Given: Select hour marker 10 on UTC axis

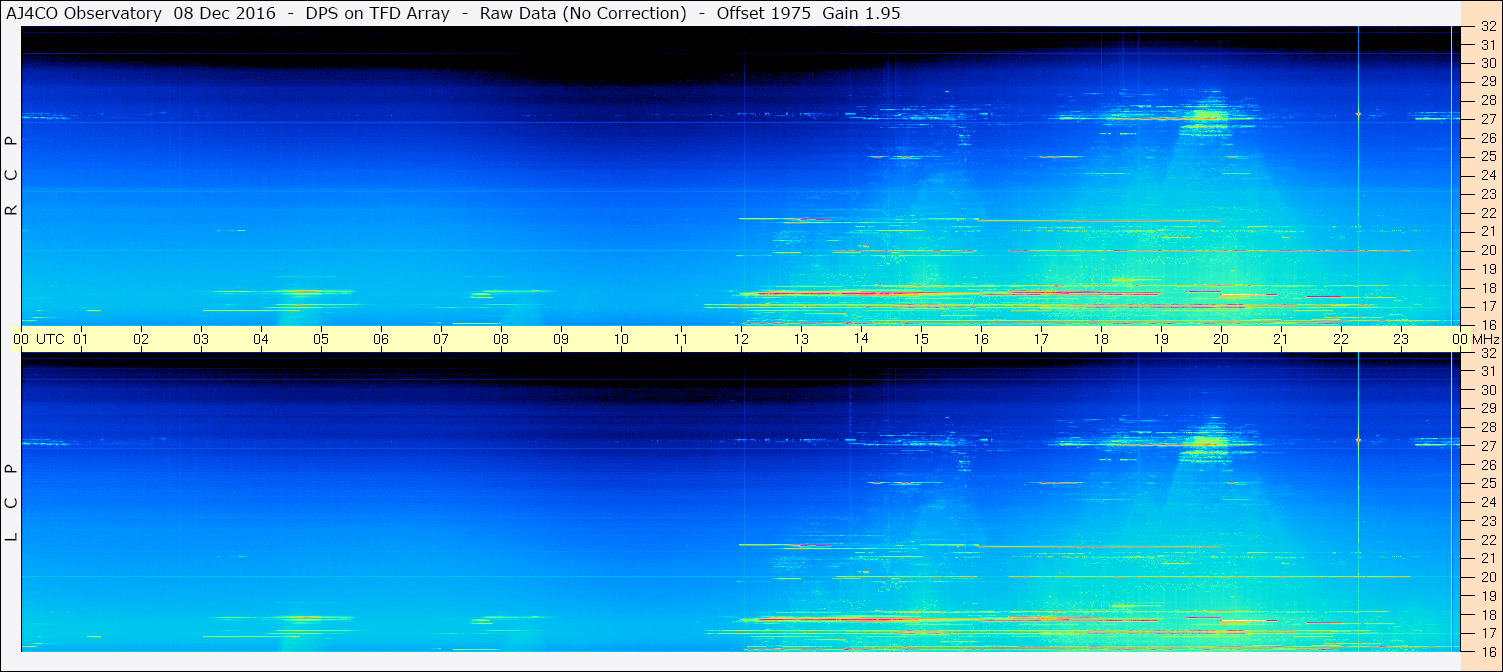Looking at the screenshot, I should pyautogui.click(x=621, y=339).
